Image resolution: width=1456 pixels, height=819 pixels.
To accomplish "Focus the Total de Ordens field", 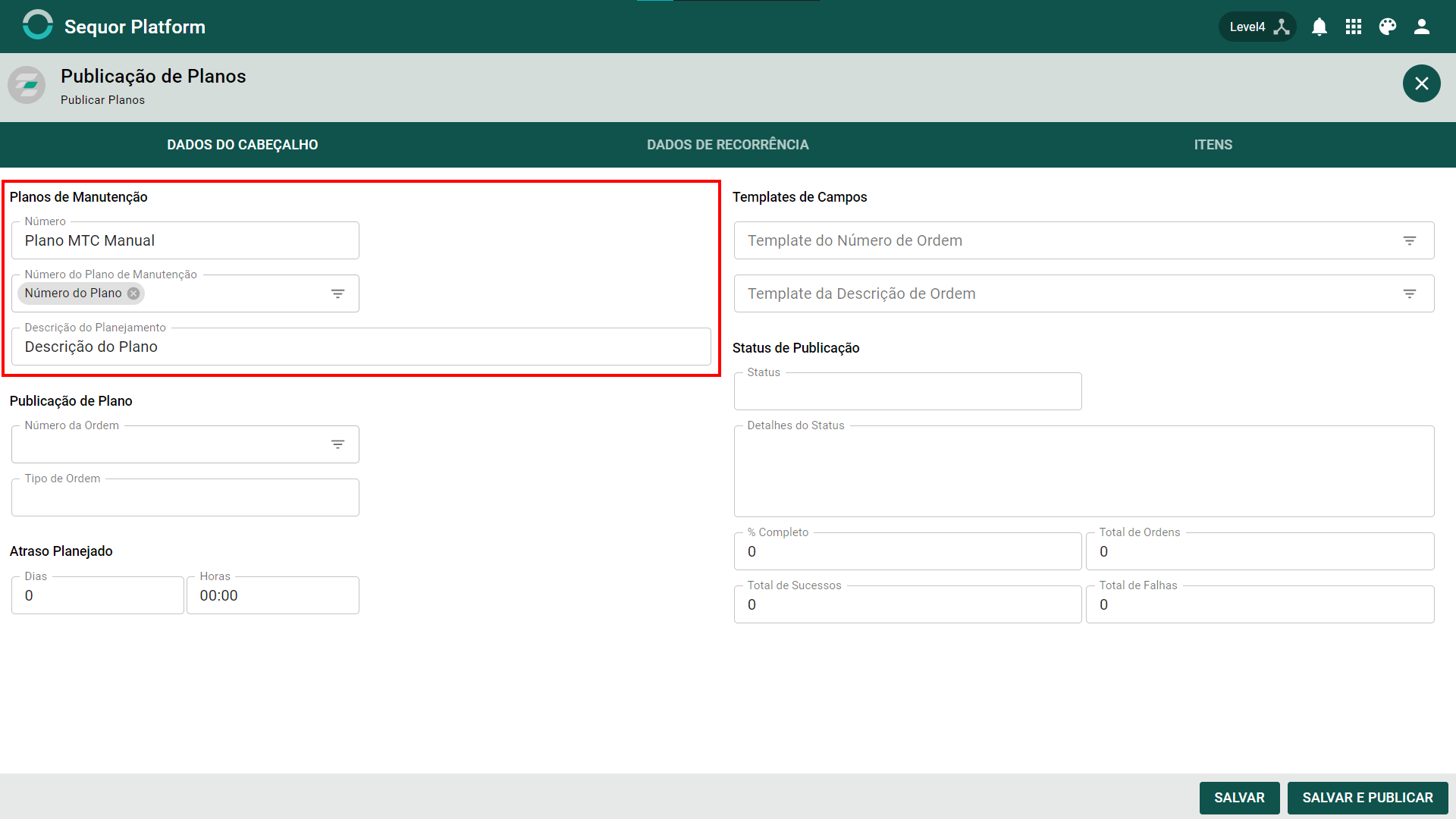I will tap(1260, 551).
